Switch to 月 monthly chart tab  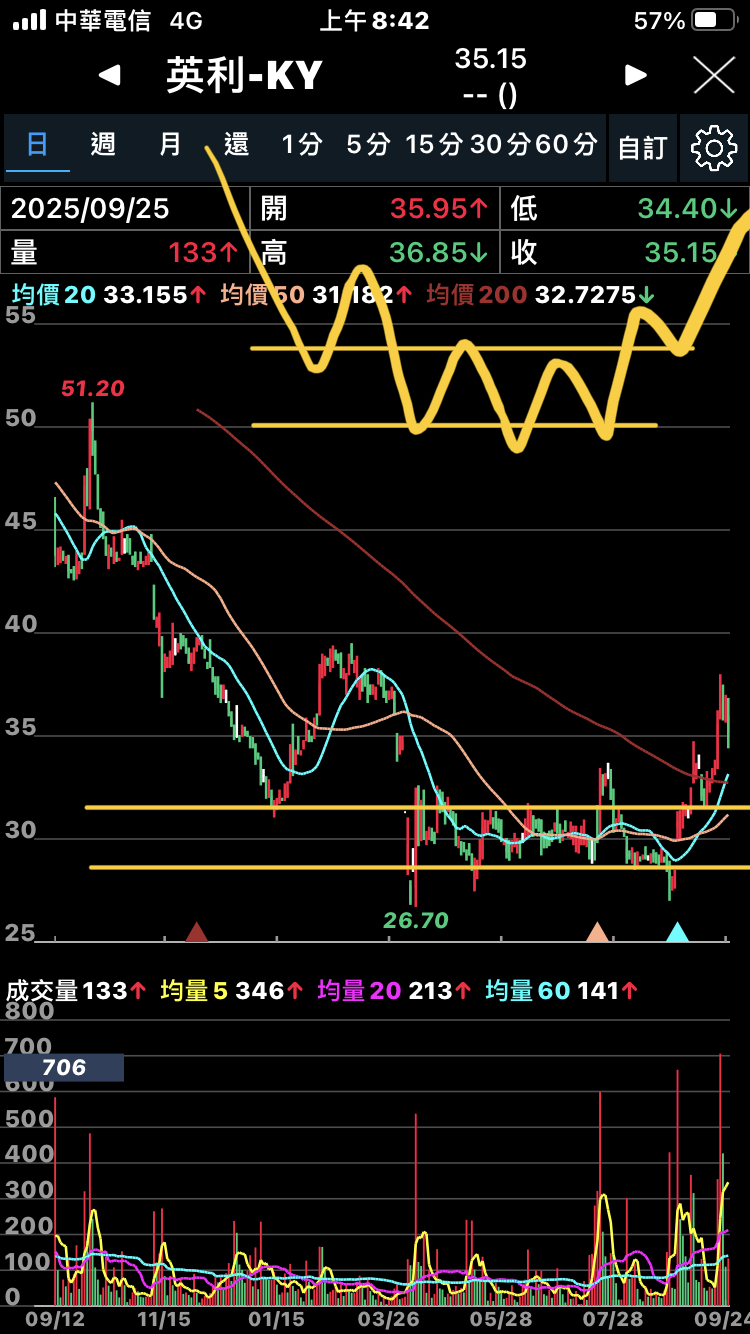pyautogui.click(x=170, y=145)
